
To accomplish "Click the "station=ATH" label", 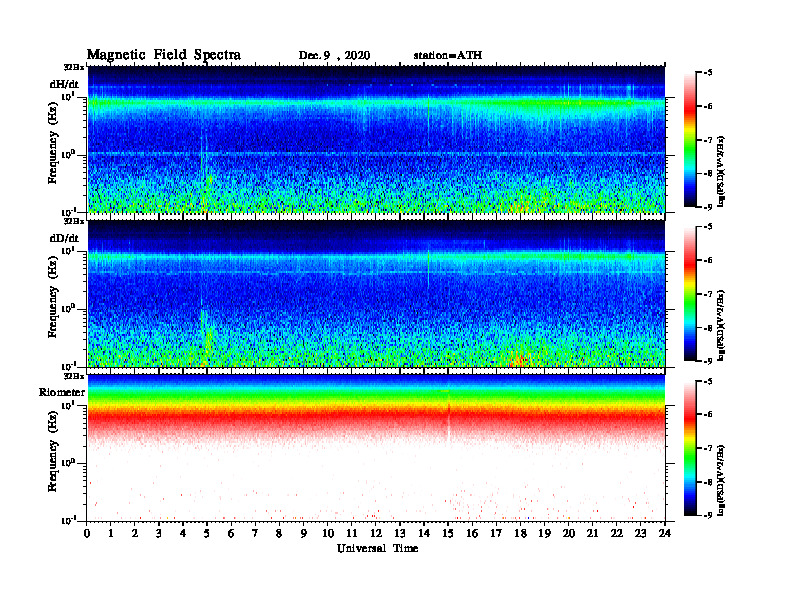I will pyautogui.click(x=448, y=56).
